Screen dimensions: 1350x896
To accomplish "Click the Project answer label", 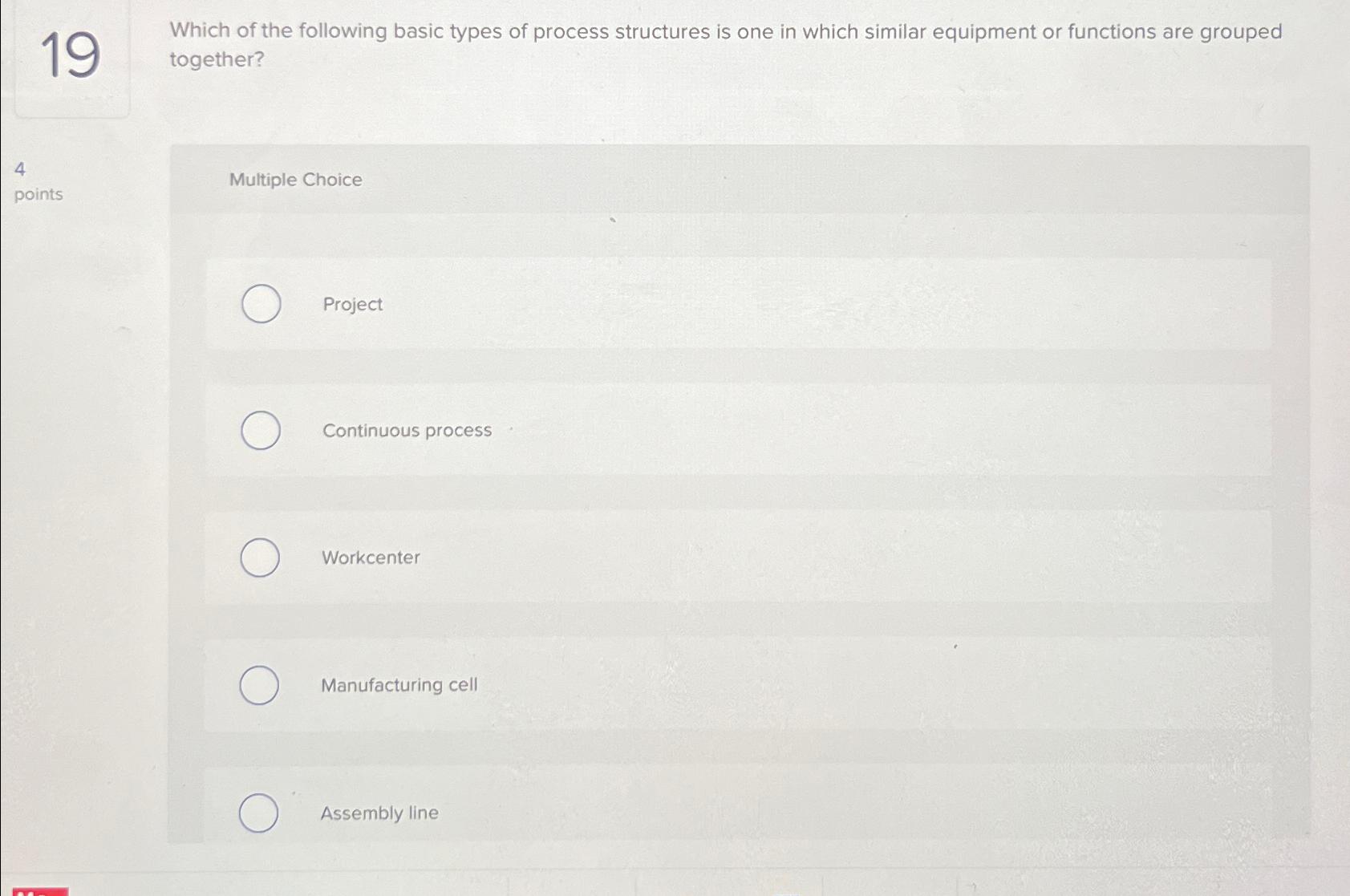I will coord(352,305).
